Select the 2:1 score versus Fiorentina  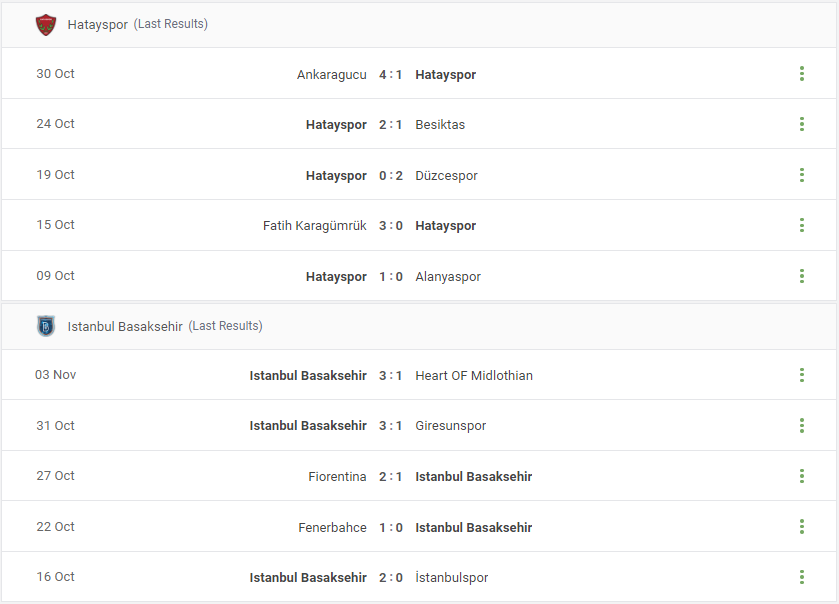pos(391,477)
